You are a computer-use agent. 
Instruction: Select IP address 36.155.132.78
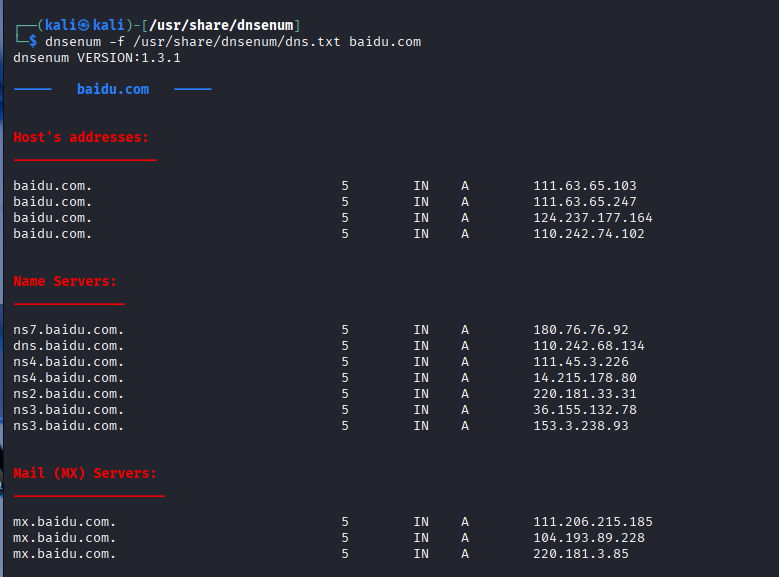[585, 410]
